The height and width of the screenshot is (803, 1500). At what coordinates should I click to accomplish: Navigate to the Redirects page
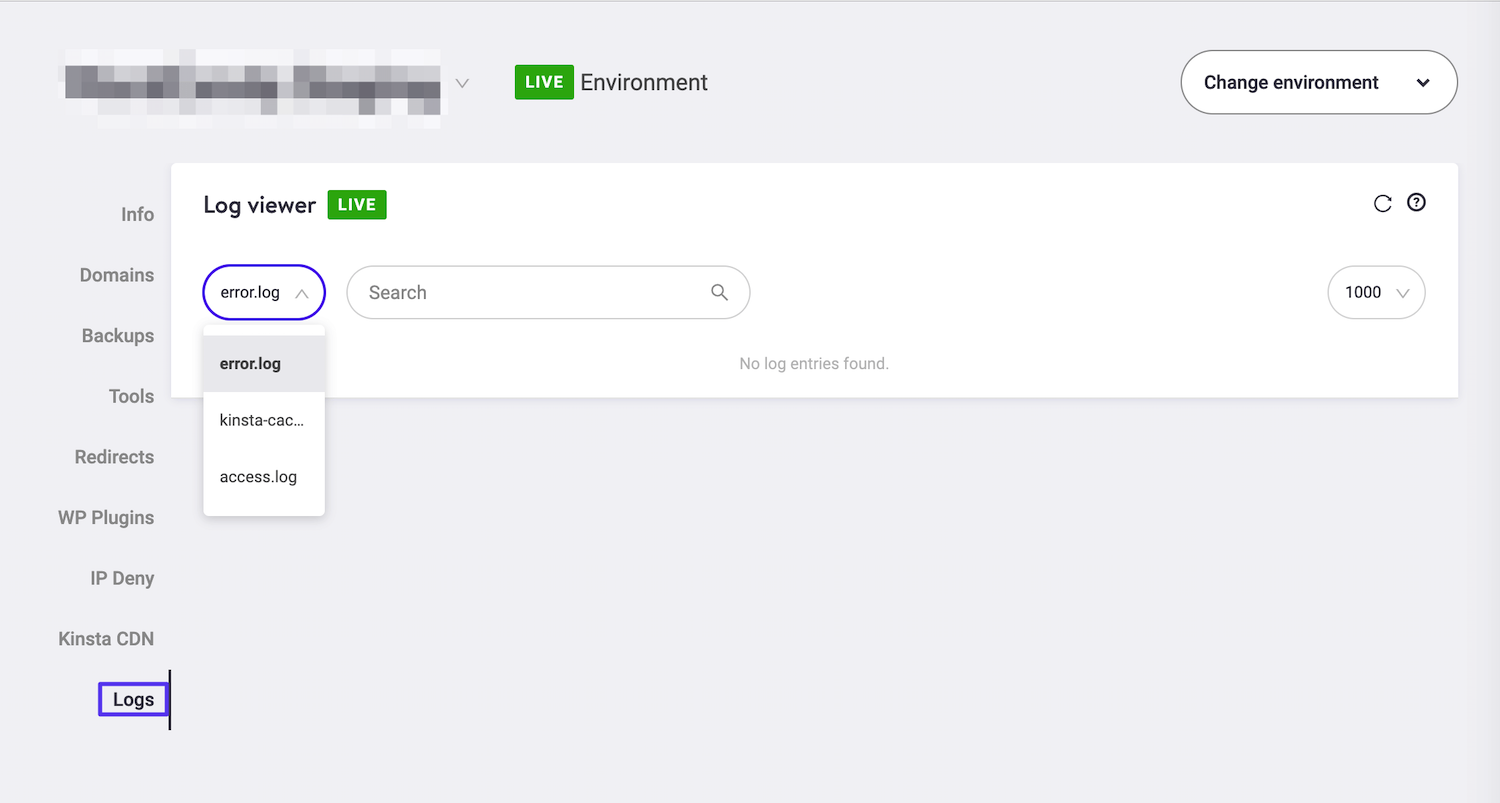pyautogui.click(x=114, y=457)
